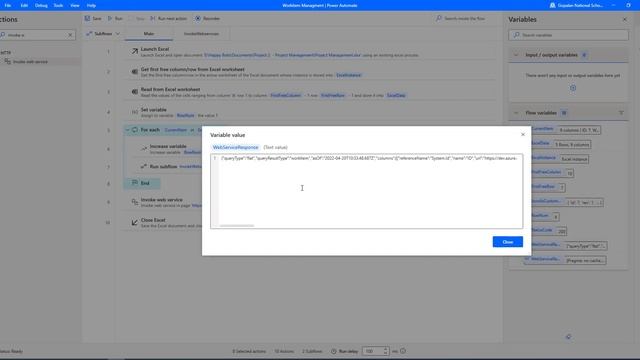
Task: Open WebServiceResponseHeaders value with Pragma
Action: tap(585, 260)
